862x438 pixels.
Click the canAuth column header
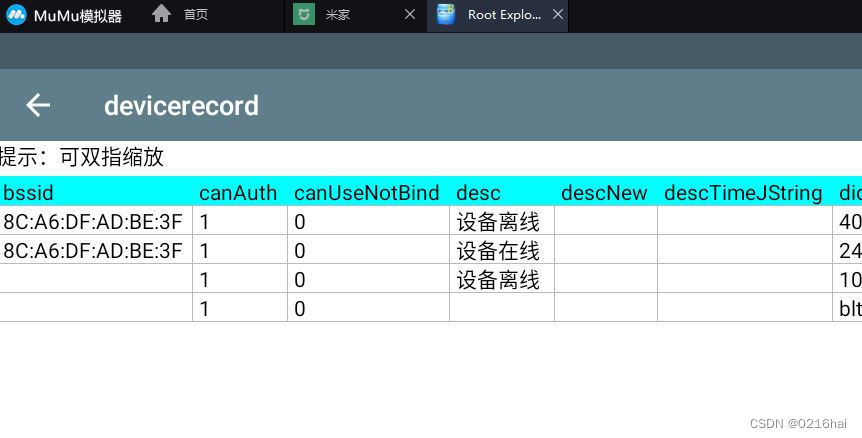click(238, 193)
